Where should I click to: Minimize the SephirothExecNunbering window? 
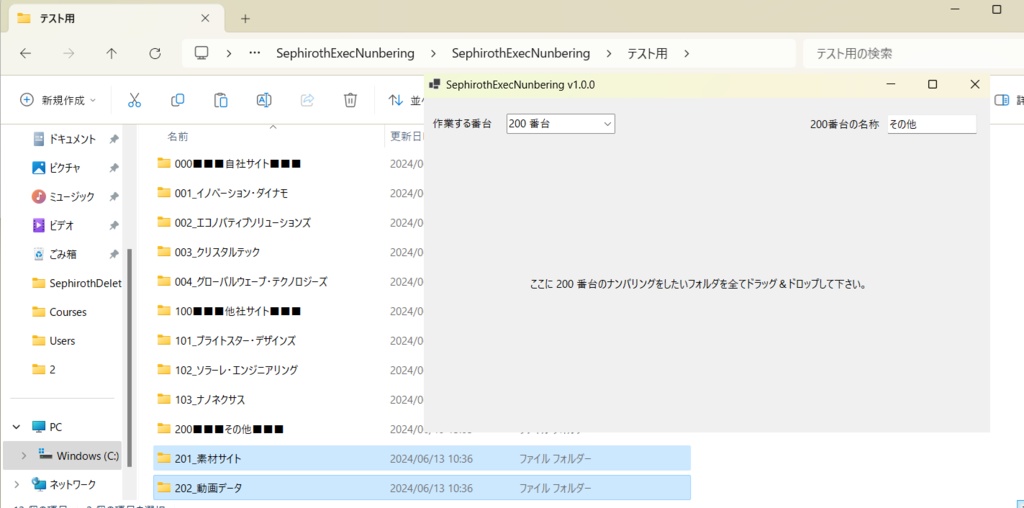point(891,84)
